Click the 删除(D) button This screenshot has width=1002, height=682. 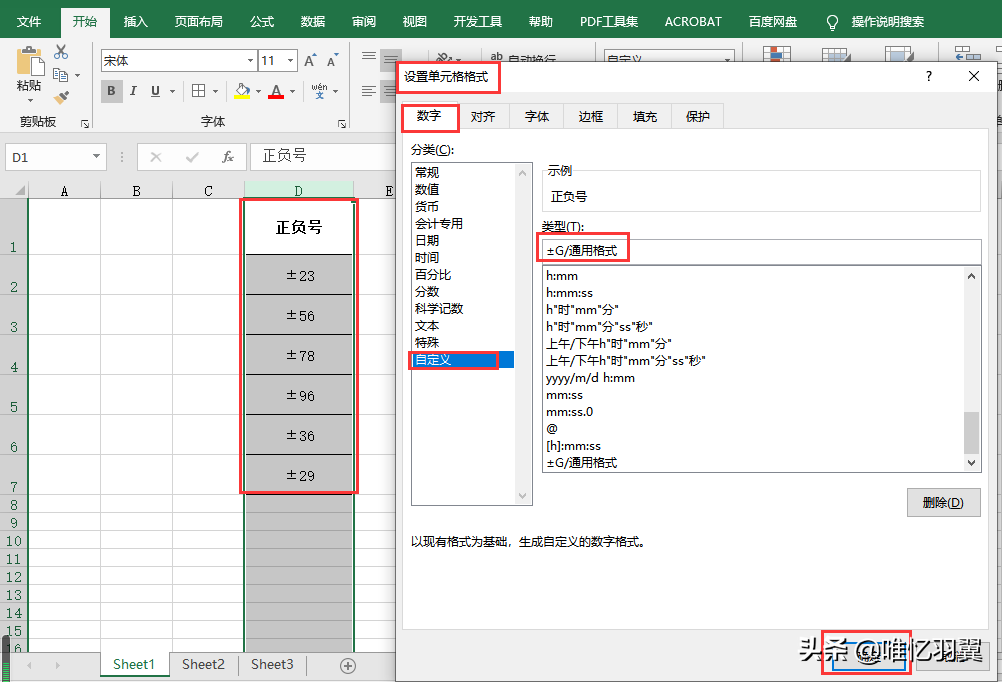coord(943,502)
